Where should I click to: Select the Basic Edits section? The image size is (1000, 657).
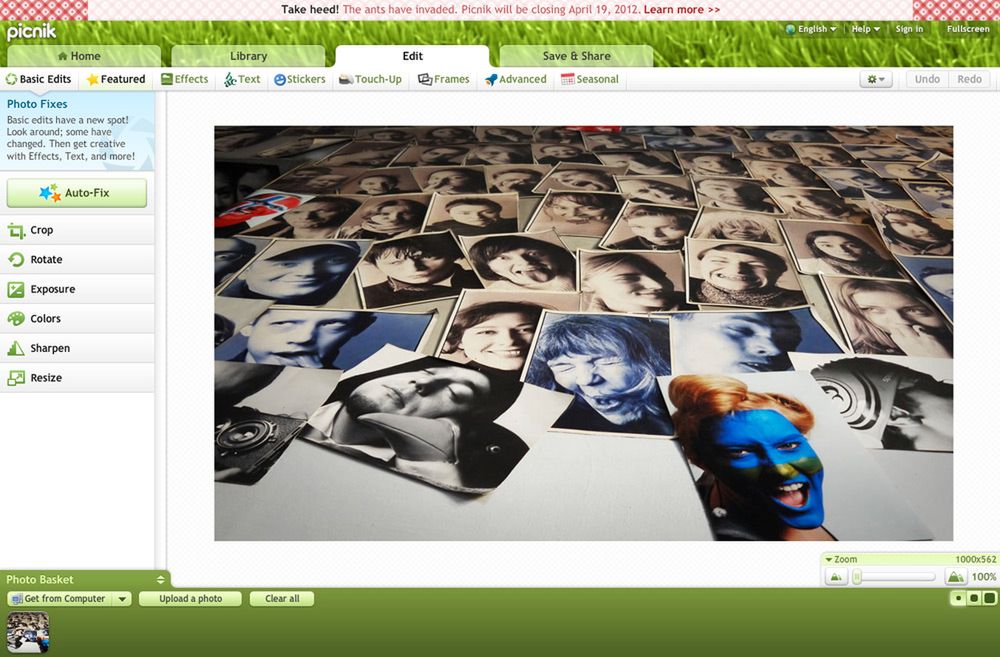click(38, 79)
